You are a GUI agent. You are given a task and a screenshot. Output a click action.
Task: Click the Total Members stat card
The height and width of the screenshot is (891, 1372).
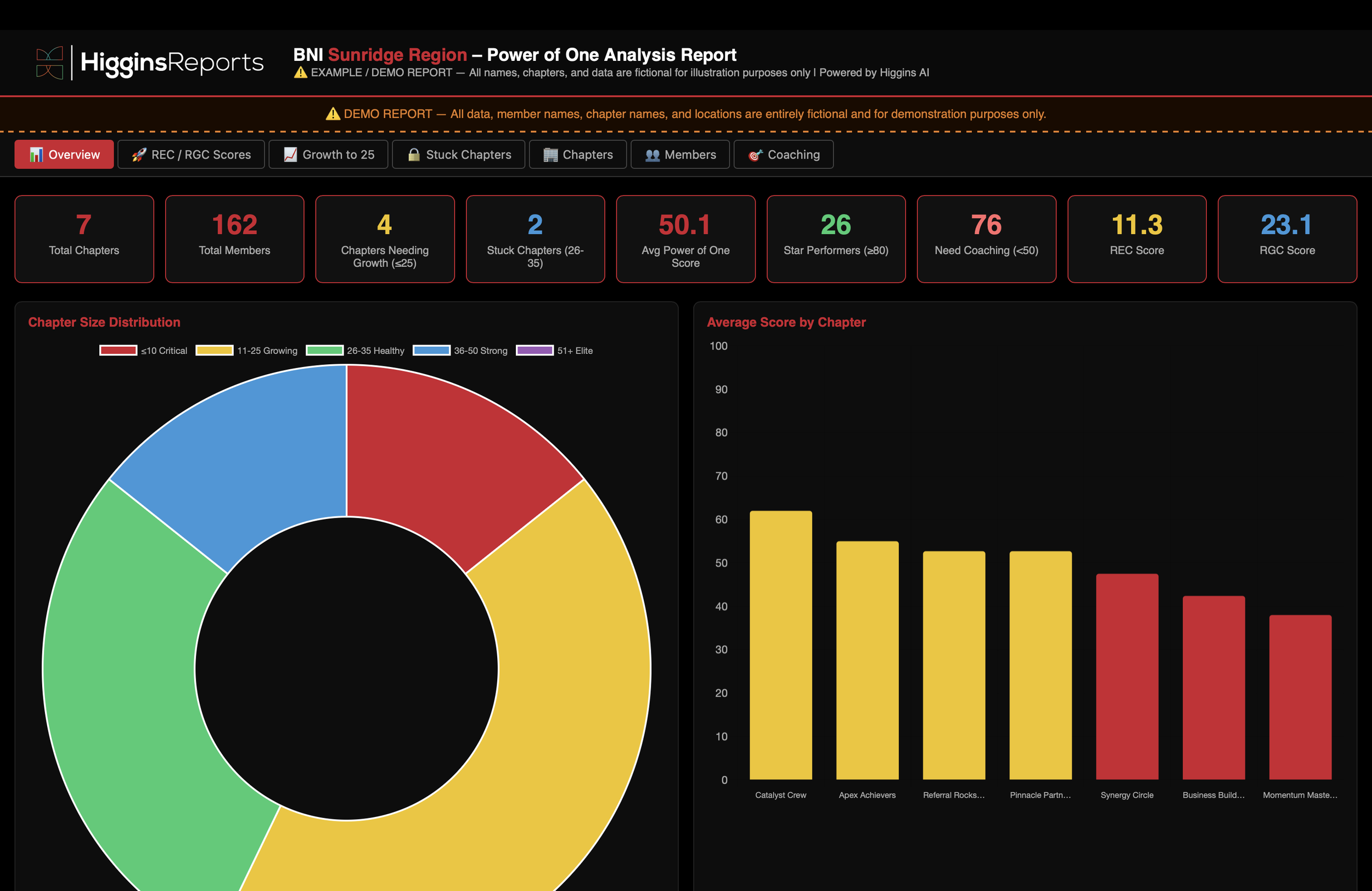(234, 239)
